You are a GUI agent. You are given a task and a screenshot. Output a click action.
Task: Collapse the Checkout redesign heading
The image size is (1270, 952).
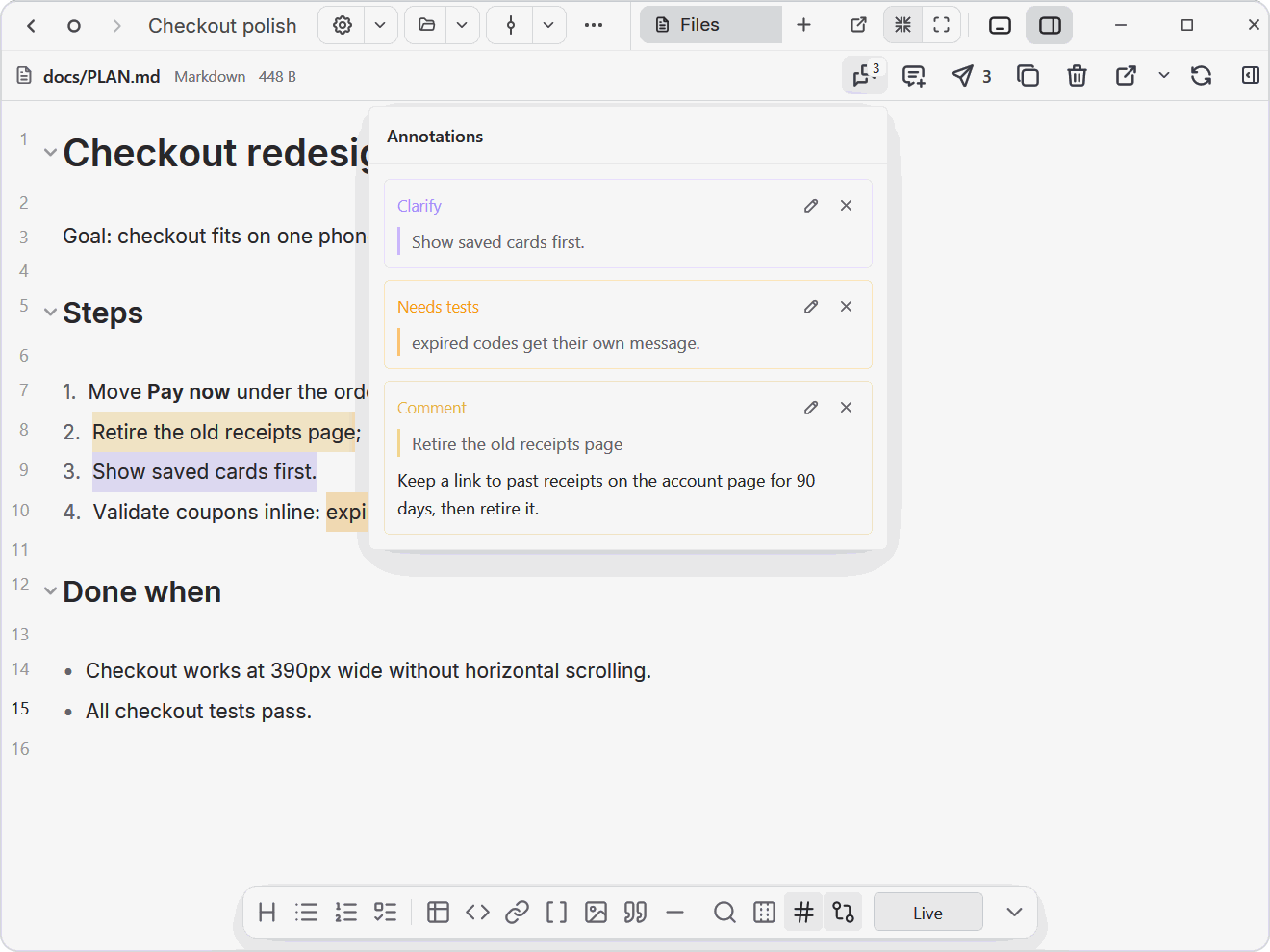tap(50, 153)
